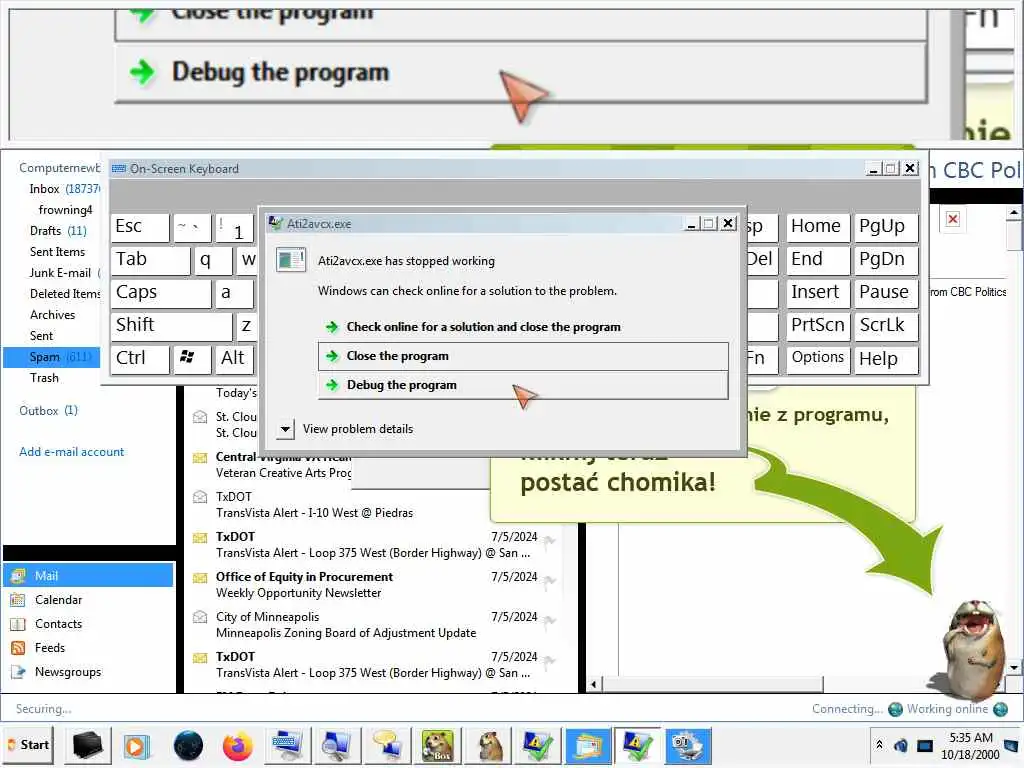Choose Close the program in Ati2avcx.exe dialog
This screenshot has height=768, width=1024.
(522, 356)
